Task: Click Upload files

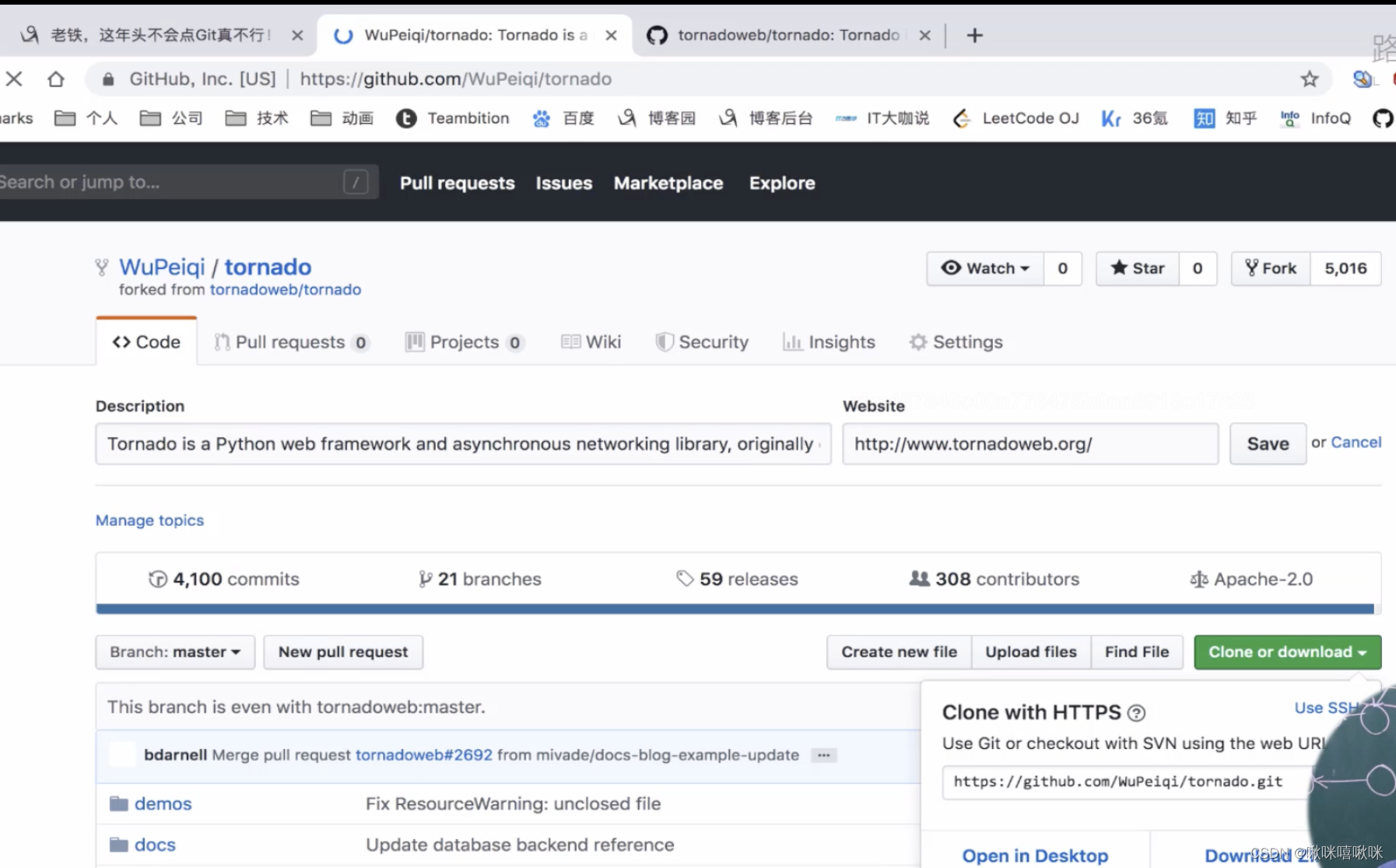Action: pos(1031,653)
